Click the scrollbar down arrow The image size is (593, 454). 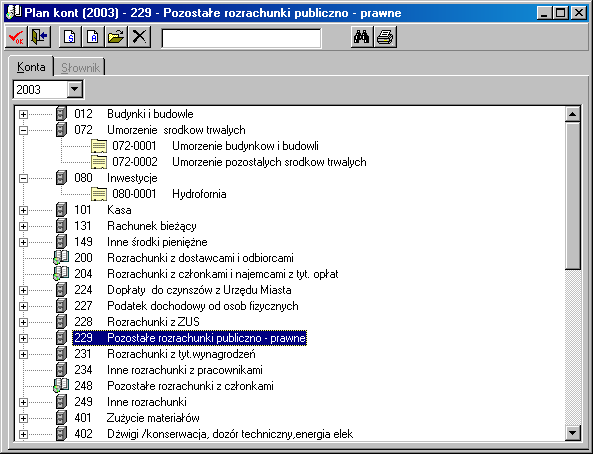(573, 432)
